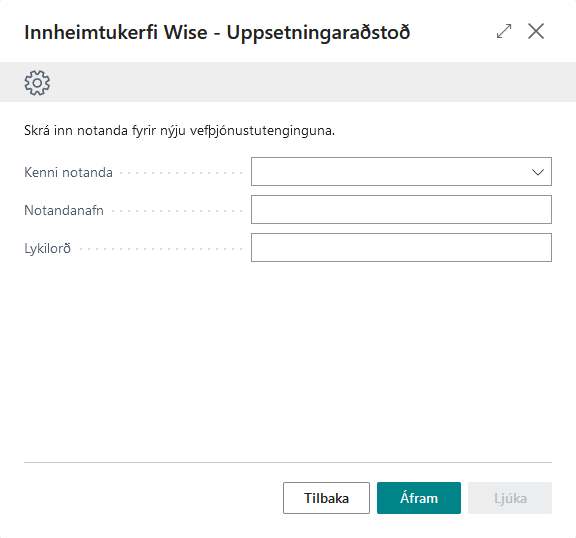Focus the Kenni notanda combo box field

click(401, 171)
